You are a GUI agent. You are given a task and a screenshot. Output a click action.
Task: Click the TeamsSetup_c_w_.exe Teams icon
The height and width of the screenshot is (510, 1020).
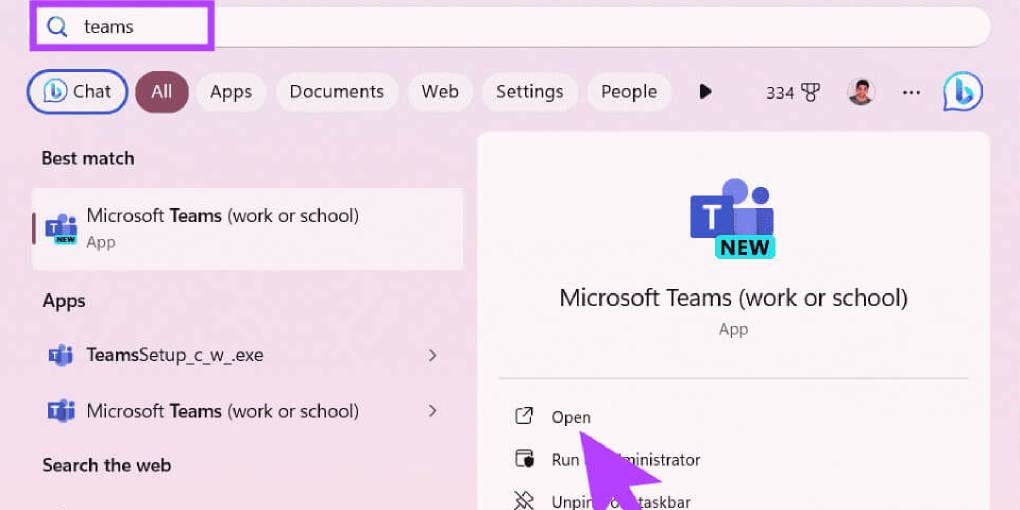click(61, 355)
